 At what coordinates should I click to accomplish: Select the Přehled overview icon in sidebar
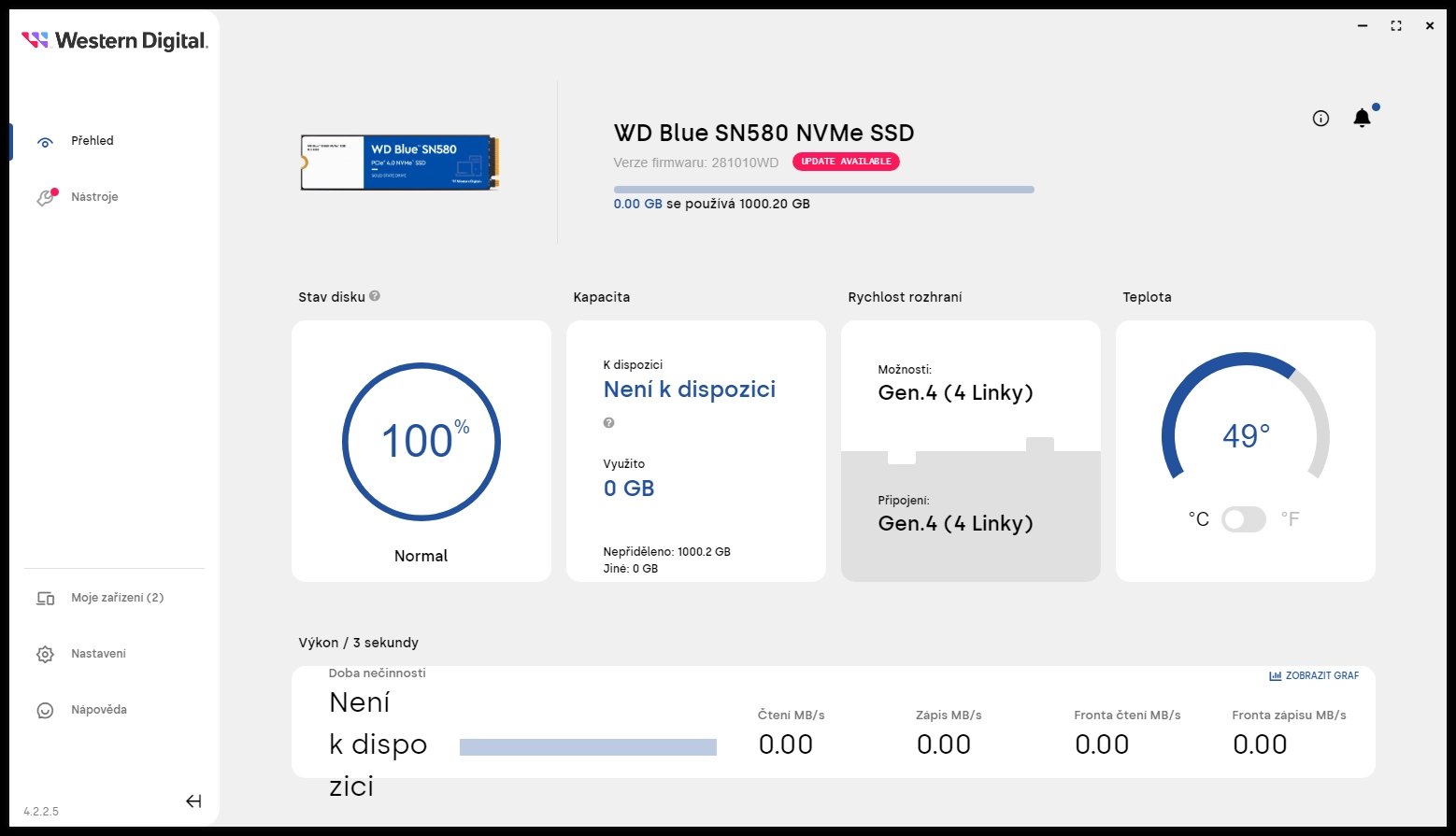click(x=45, y=140)
